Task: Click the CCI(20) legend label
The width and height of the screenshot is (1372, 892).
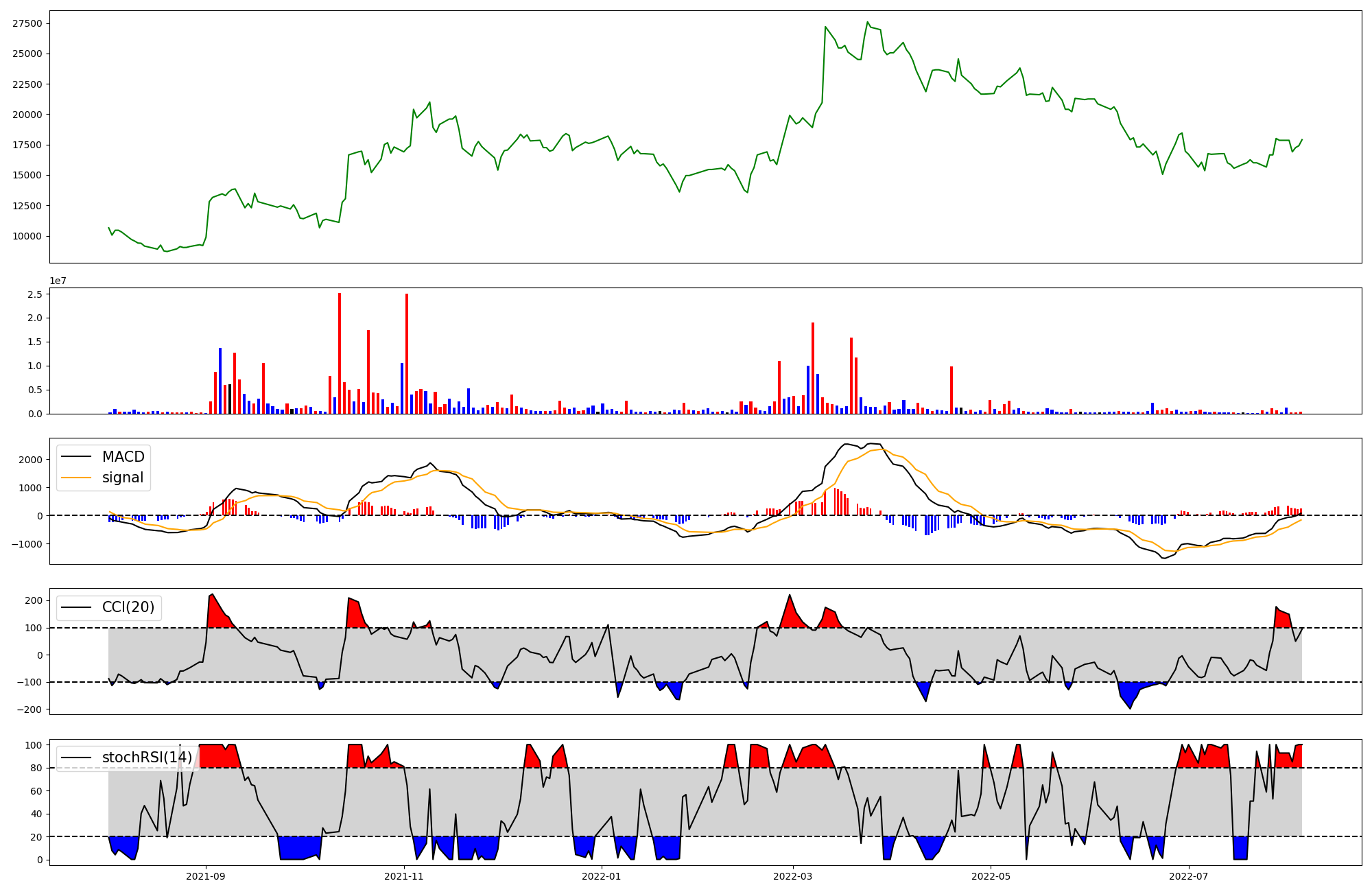Action: pos(128,607)
